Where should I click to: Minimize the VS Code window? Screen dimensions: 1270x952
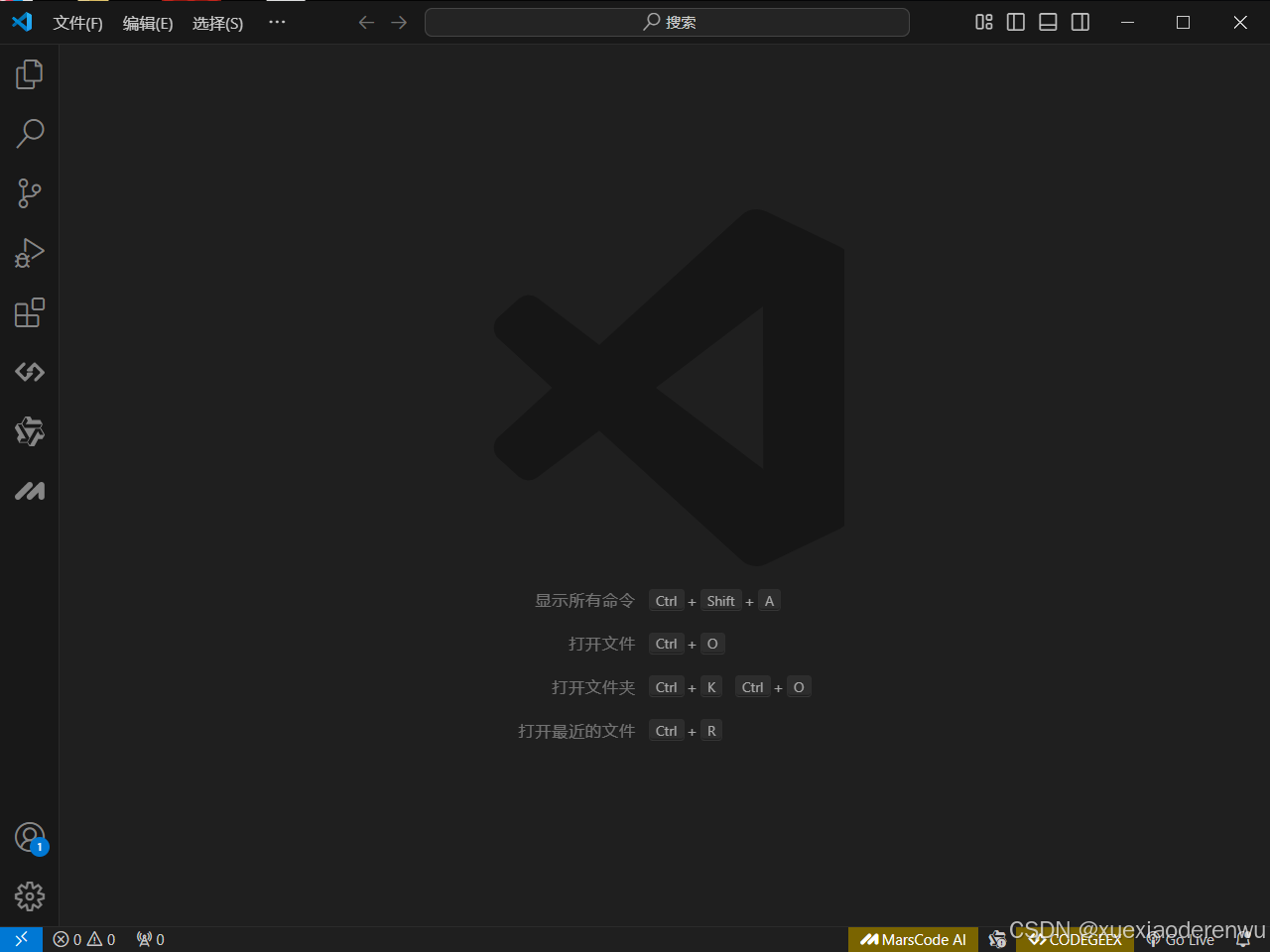[x=1127, y=22]
